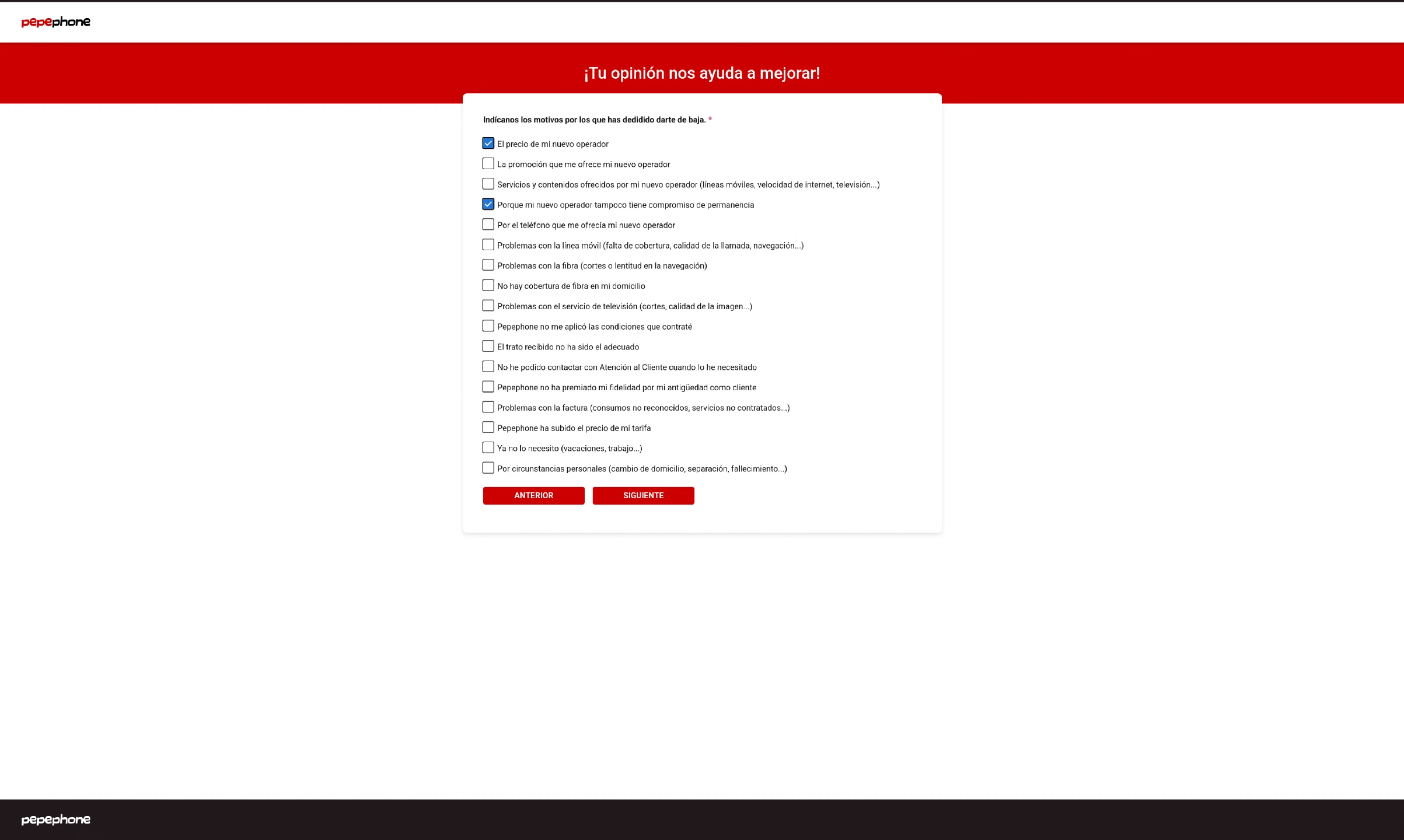Select 'Problemas con la línea móvil' checkbox
Screen dimensions: 1404x840
tap(488, 245)
